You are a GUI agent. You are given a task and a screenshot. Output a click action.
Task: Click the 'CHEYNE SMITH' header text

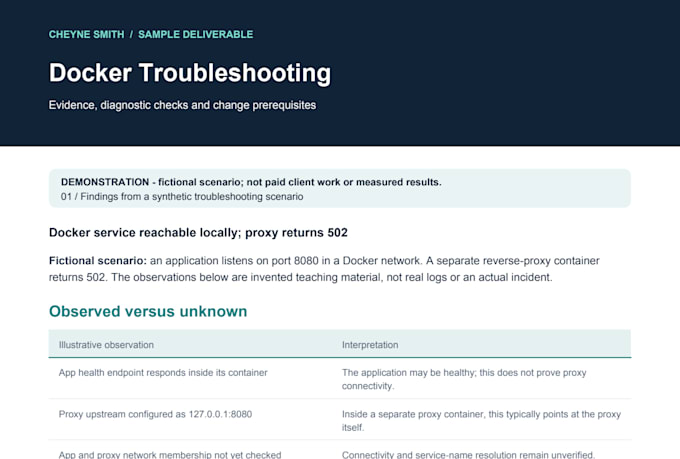pos(86,34)
